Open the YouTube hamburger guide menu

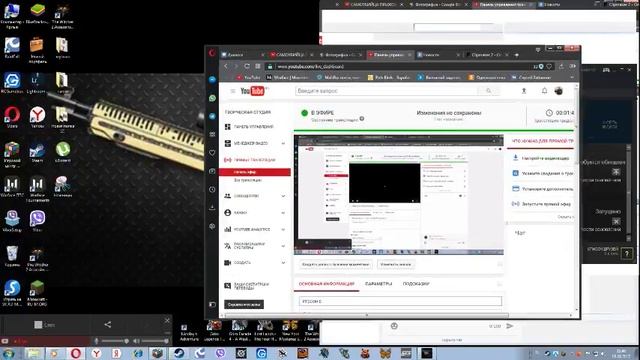click(233, 91)
